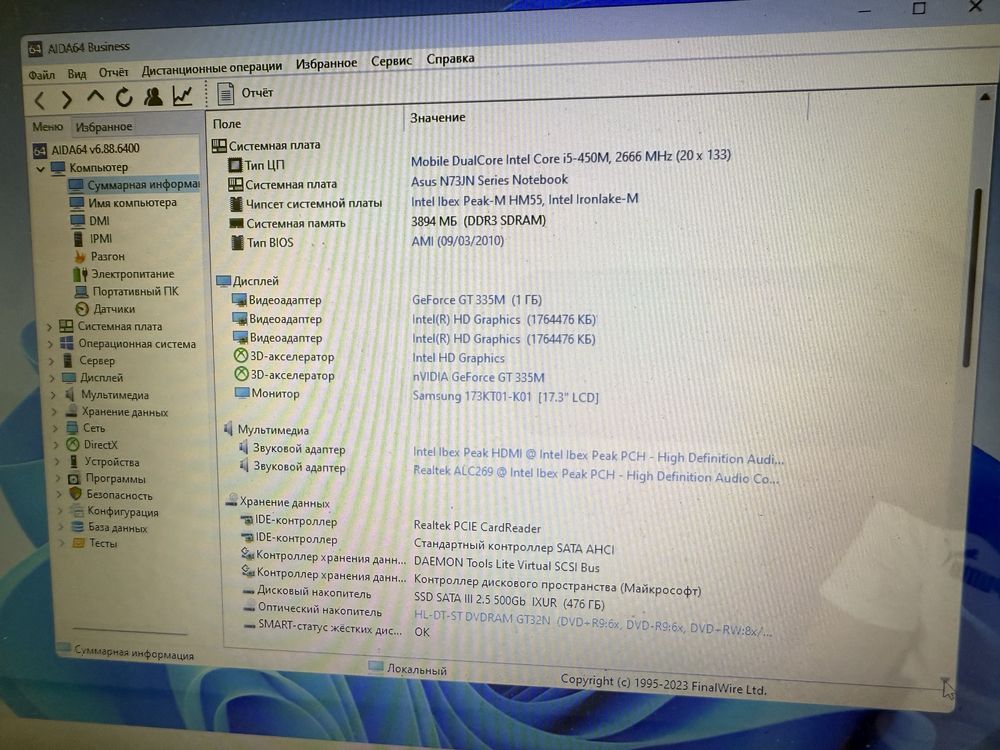The image size is (1000, 750).
Task: Expand the Сеть tree node
Action: (56, 429)
